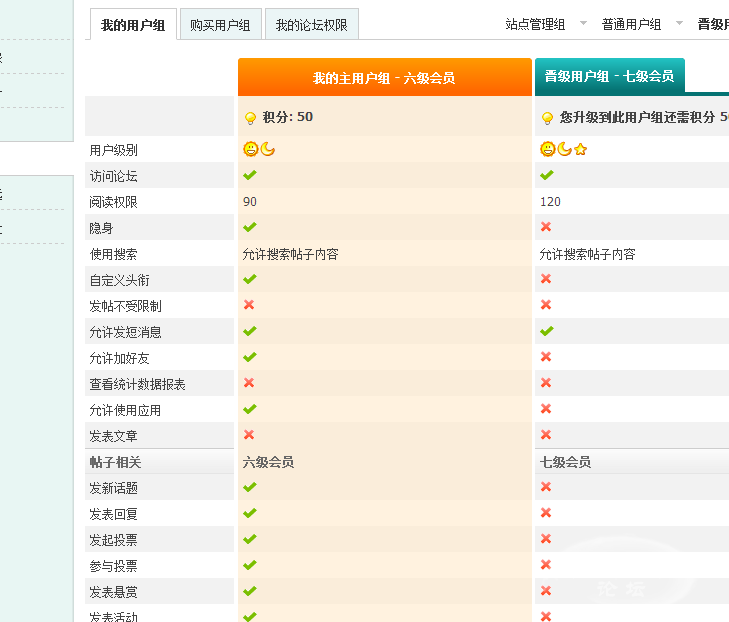This screenshot has height=622, width=729.
Task: Select the 晋级用户组 - 七级会员 header tab
Action: pyautogui.click(x=610, y=76)
